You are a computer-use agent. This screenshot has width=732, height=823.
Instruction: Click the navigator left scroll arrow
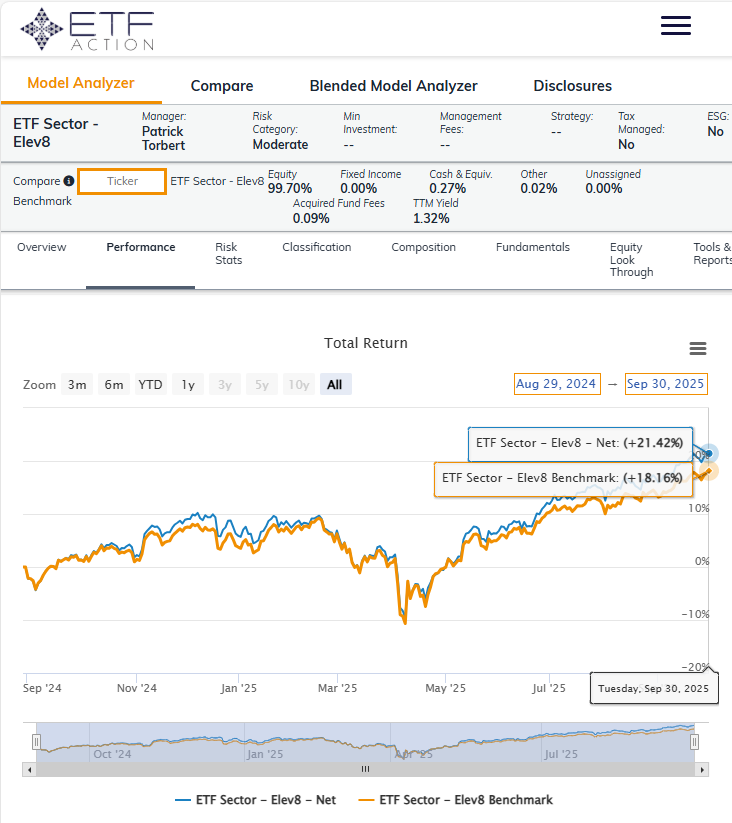(x=29, y=769)
